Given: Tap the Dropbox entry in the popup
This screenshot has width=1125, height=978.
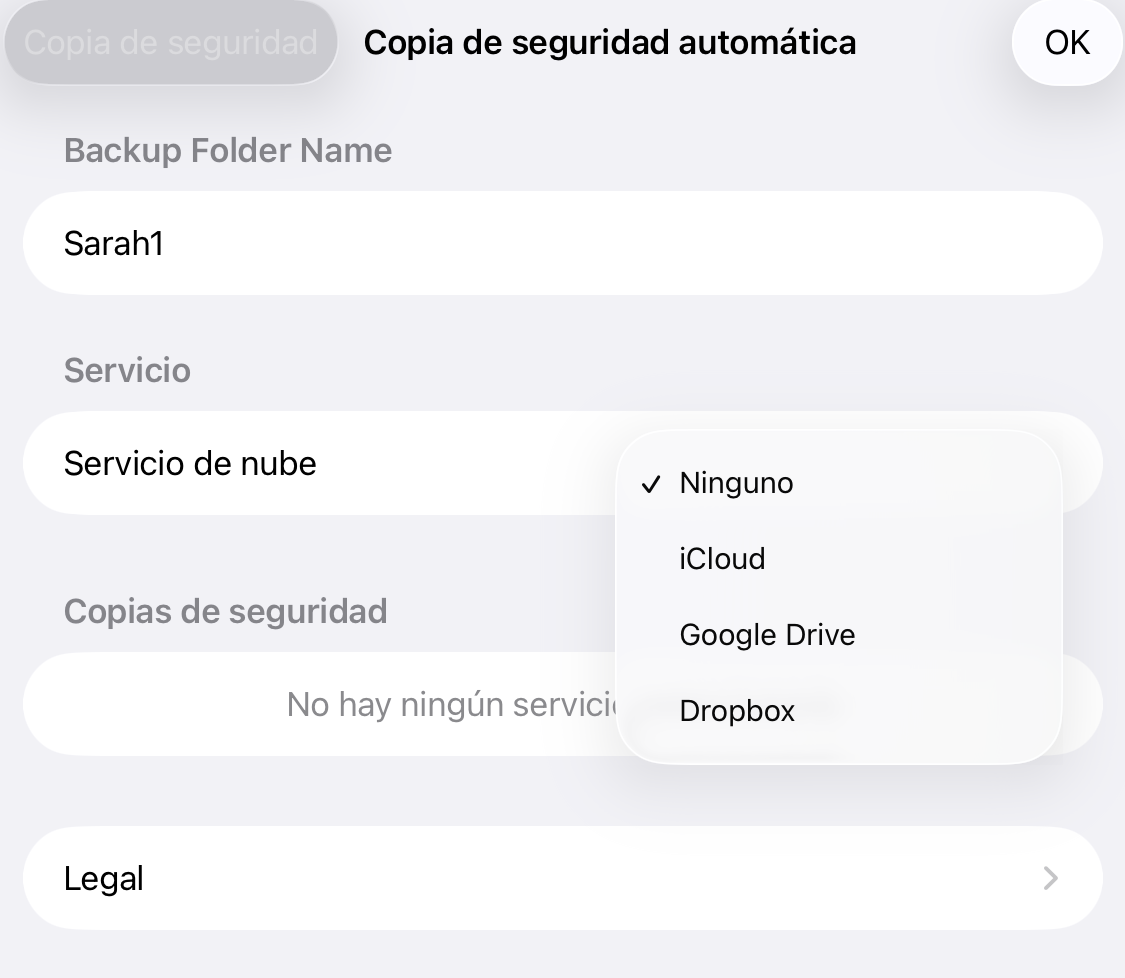Looking at the screenshot, I should [x=737, y=711].
